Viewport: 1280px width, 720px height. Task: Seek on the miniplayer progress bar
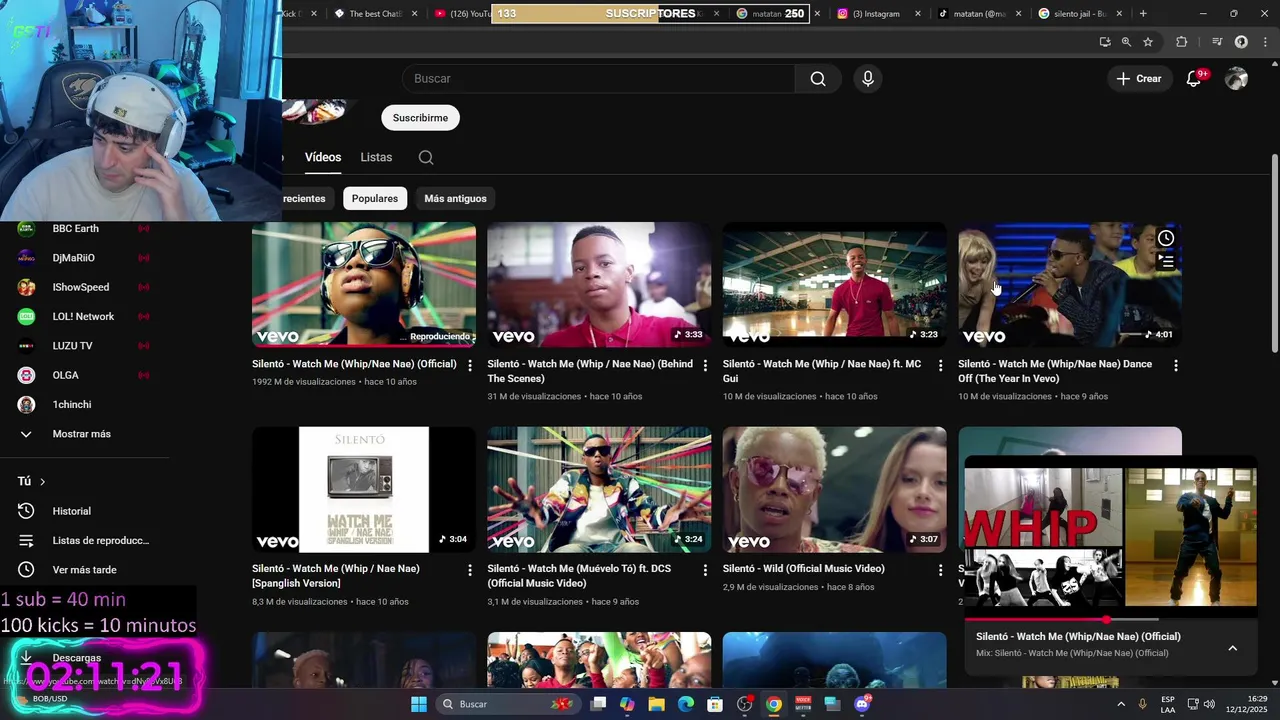pos(1110,620)
